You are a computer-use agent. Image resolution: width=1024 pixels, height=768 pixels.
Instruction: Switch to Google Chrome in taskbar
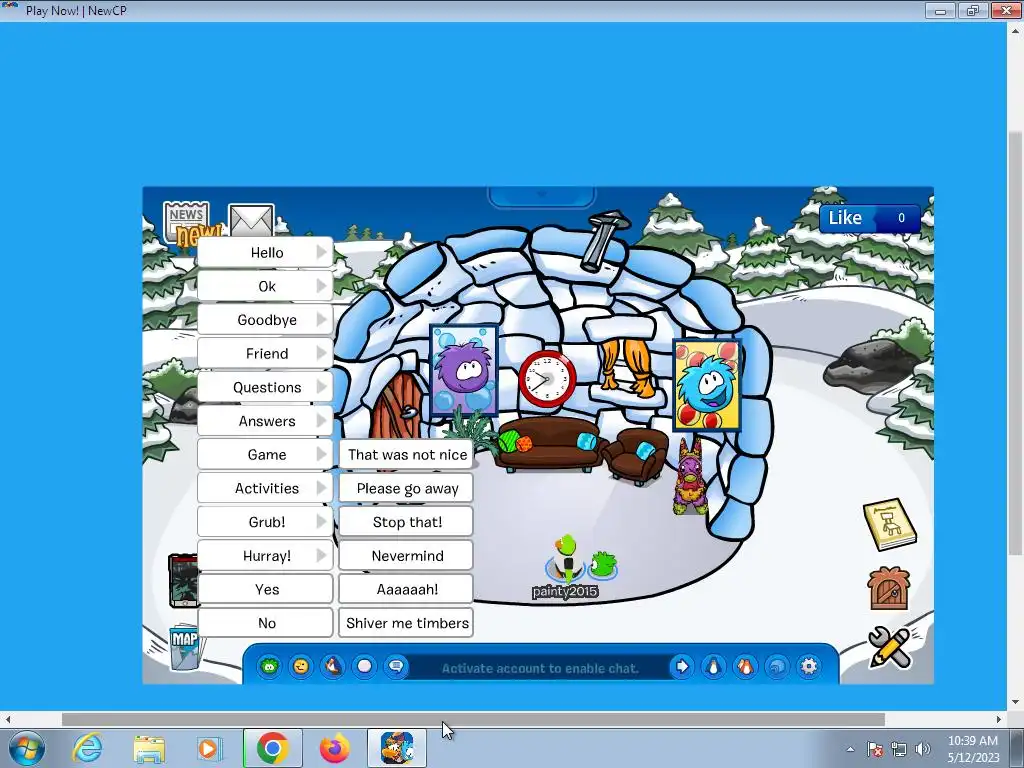coord(272,748)
